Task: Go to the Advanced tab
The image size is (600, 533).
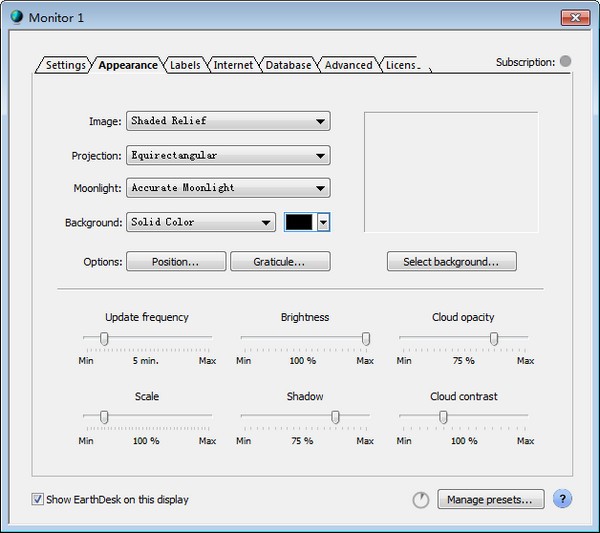Action: point(348,65)
